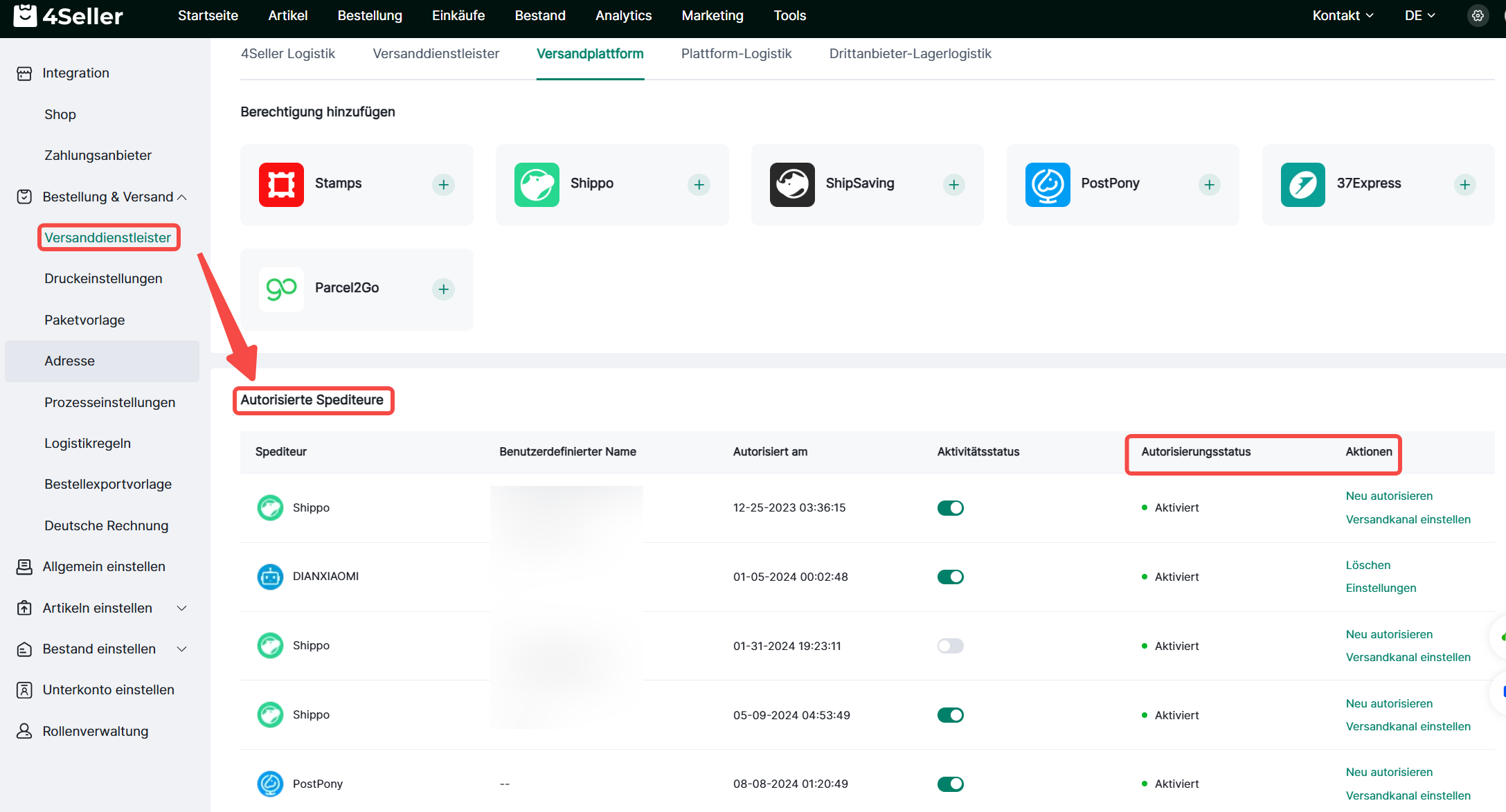Select Logistikregeln in the sidebar

click(x=87, y=443)
